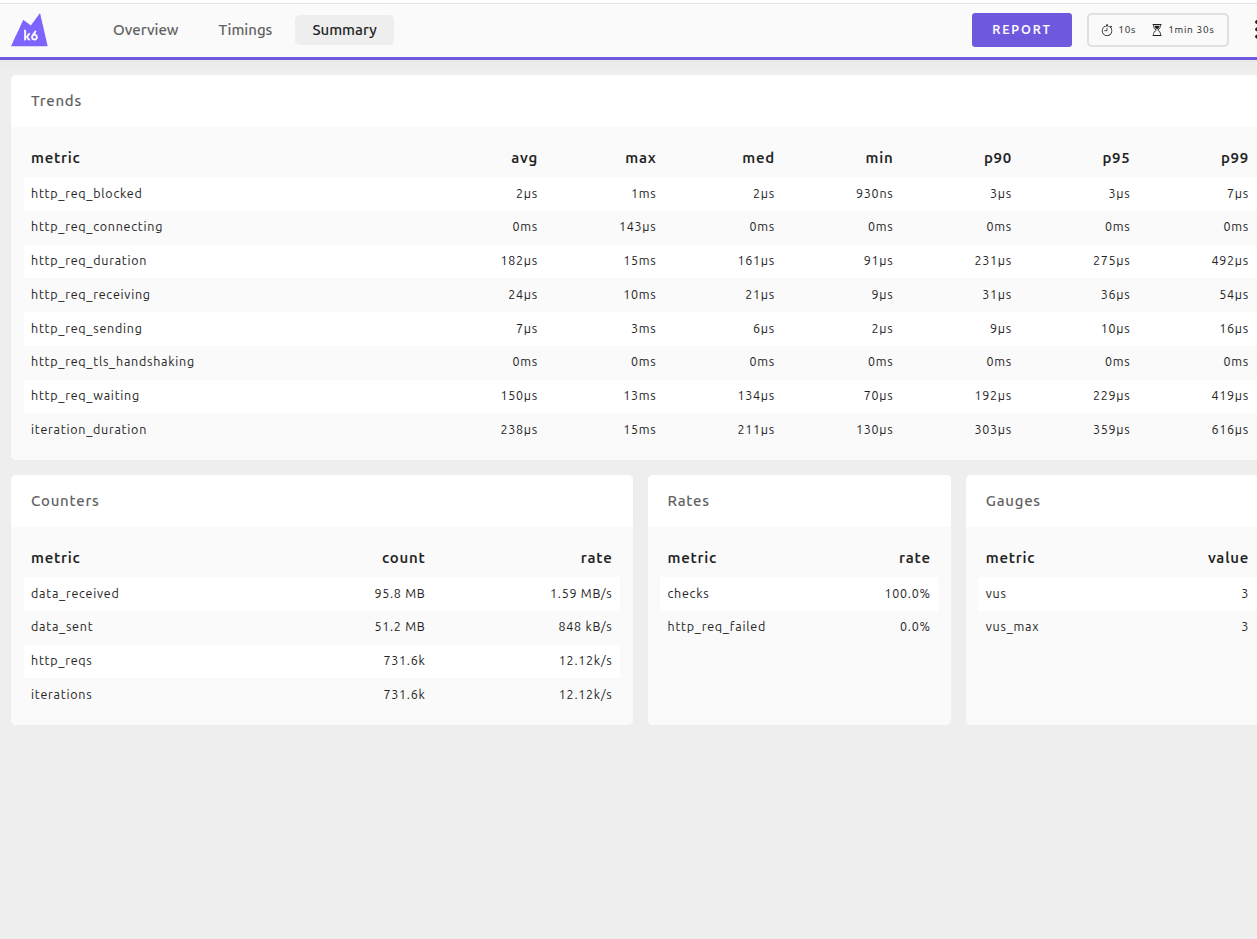Click the 3ms max value of http_req_sending
Viewport: 1257px width, 939px height.
[644, 329]
